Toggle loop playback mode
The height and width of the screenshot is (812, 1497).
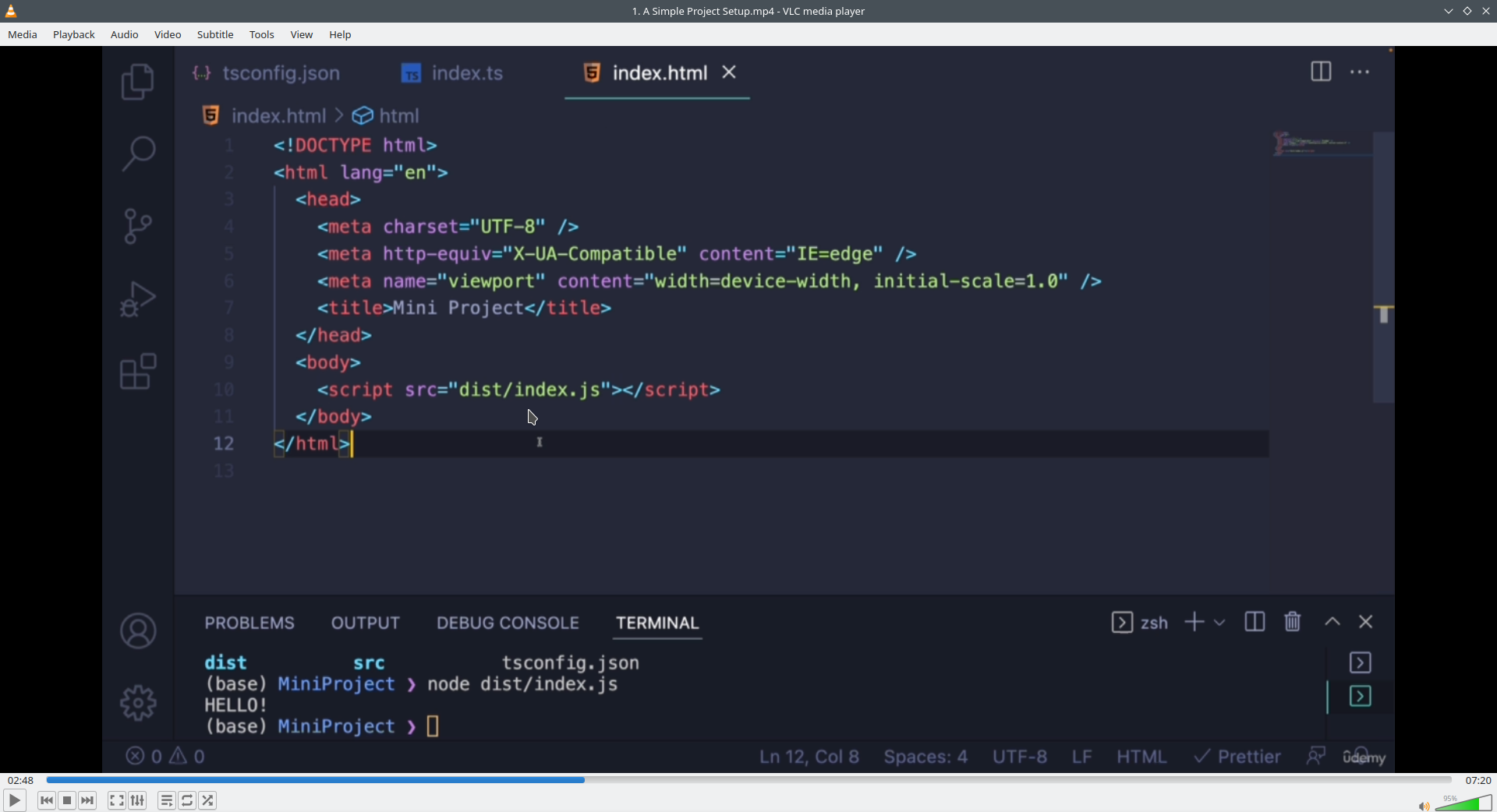tap(187, 800)
